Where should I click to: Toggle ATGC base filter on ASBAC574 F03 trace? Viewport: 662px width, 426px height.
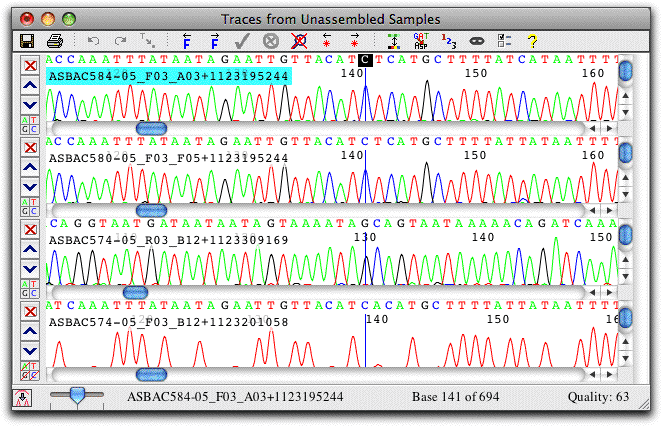(x=30, y=371)
